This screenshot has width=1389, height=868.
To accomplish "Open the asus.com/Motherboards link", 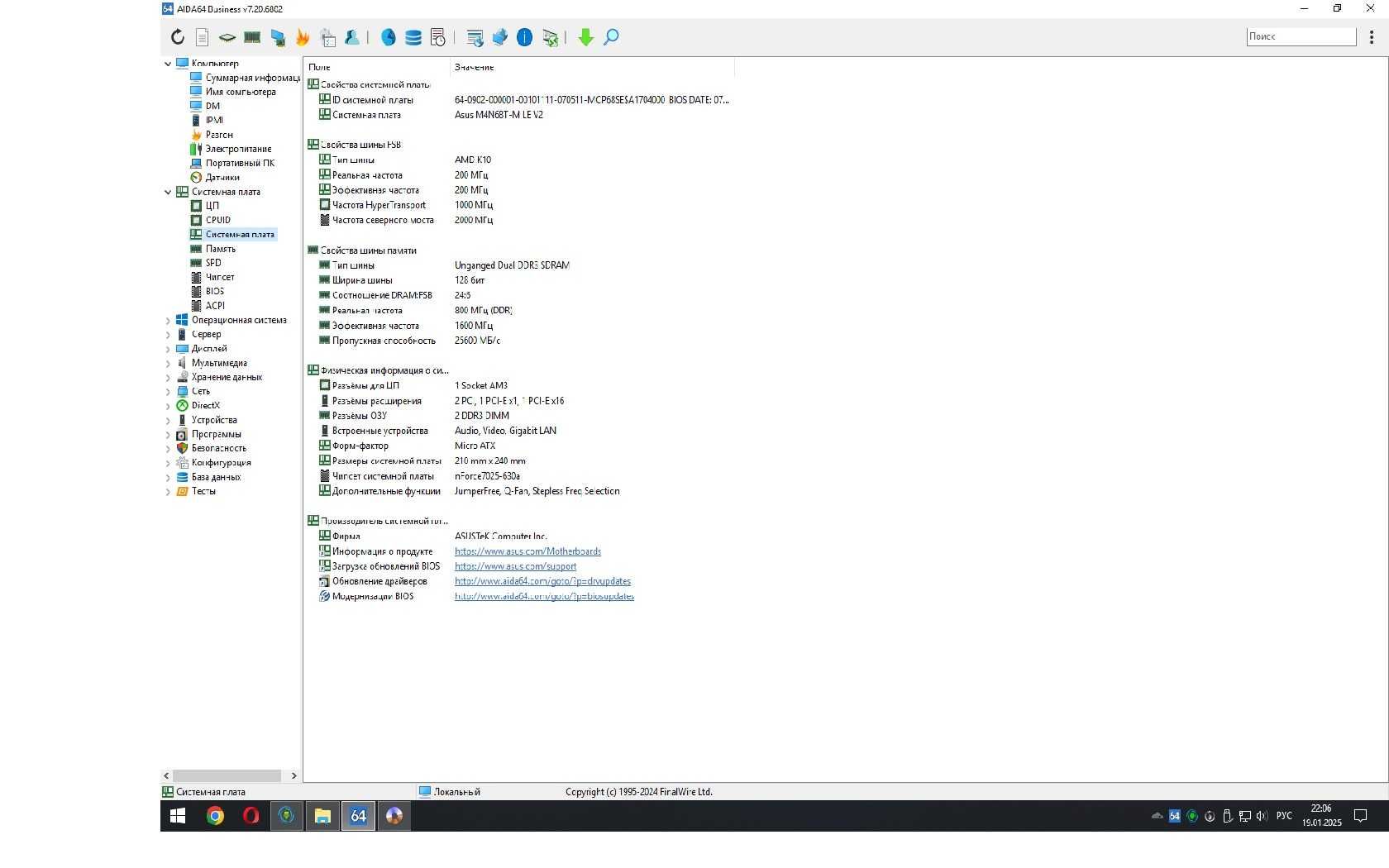I will click(x=527, y=551).
